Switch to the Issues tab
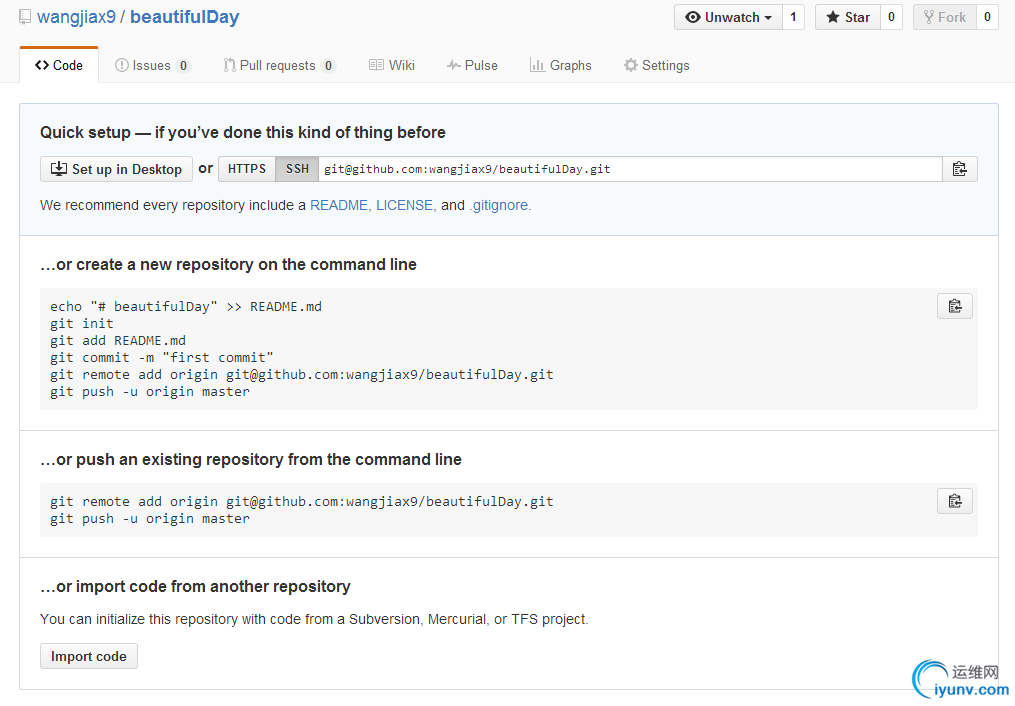1015x706 pixels. [152, 65]
